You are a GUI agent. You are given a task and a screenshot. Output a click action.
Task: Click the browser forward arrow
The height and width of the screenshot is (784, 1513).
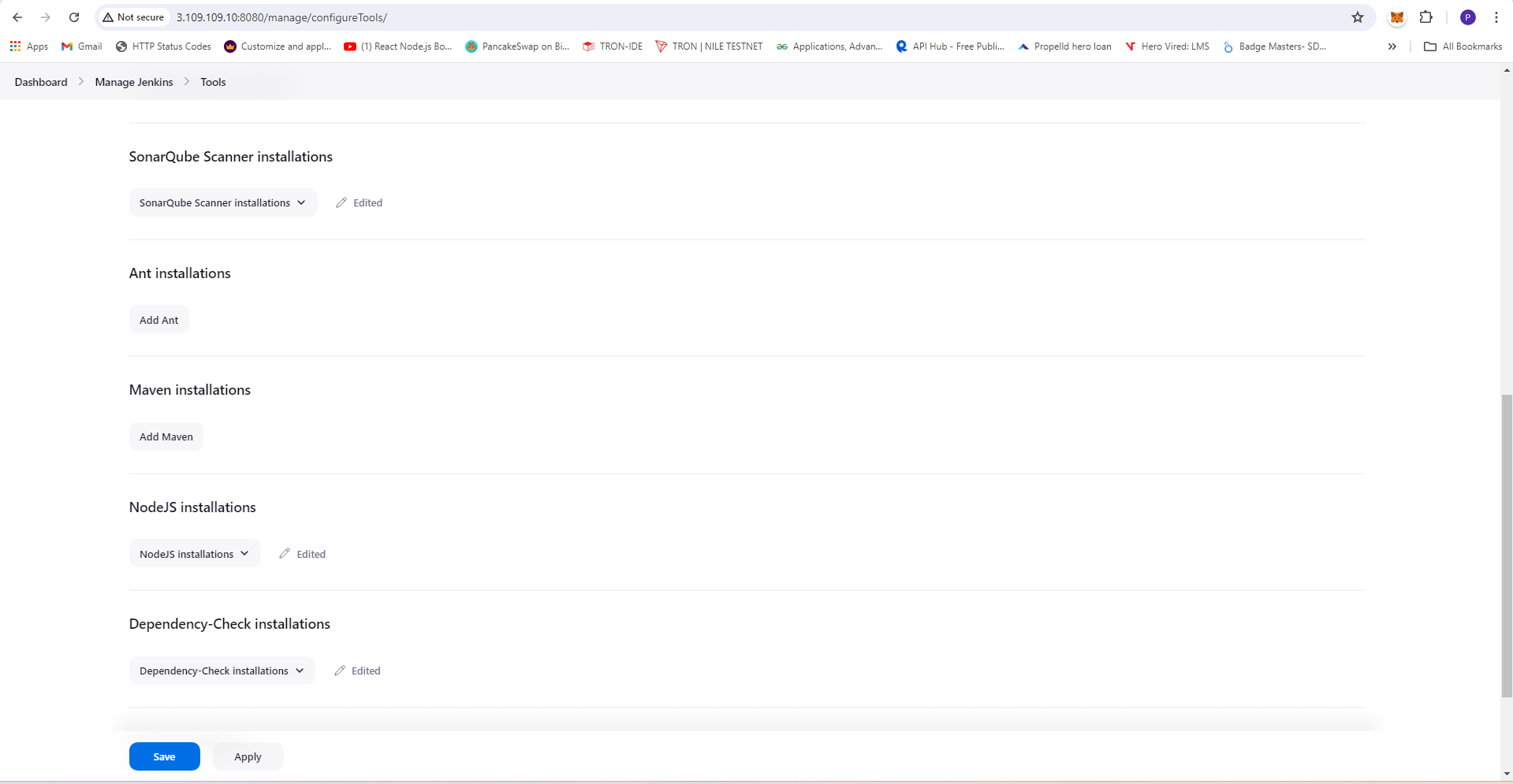click(46, 17)
